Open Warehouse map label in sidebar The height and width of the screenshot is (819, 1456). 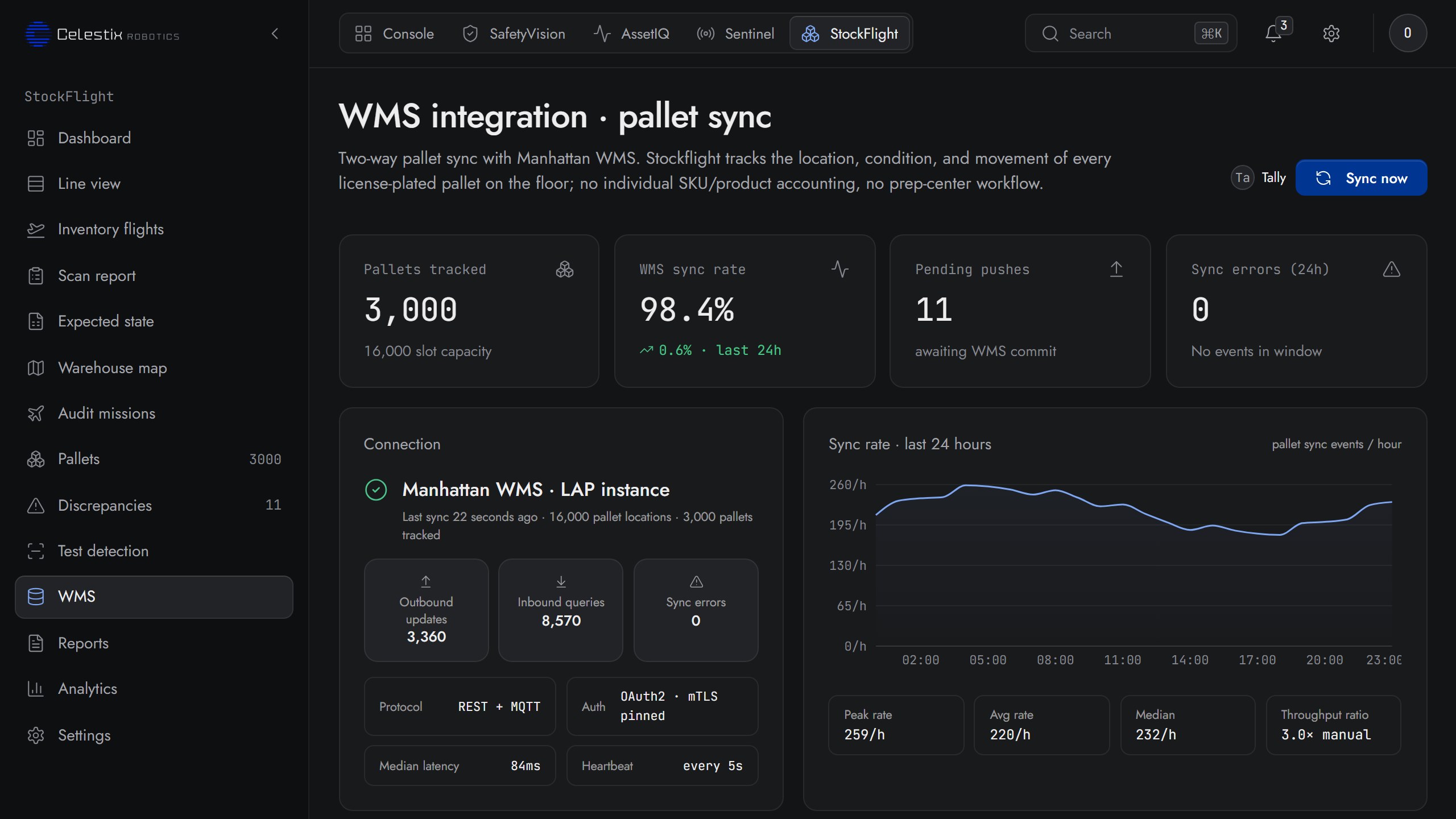[113, 368]
